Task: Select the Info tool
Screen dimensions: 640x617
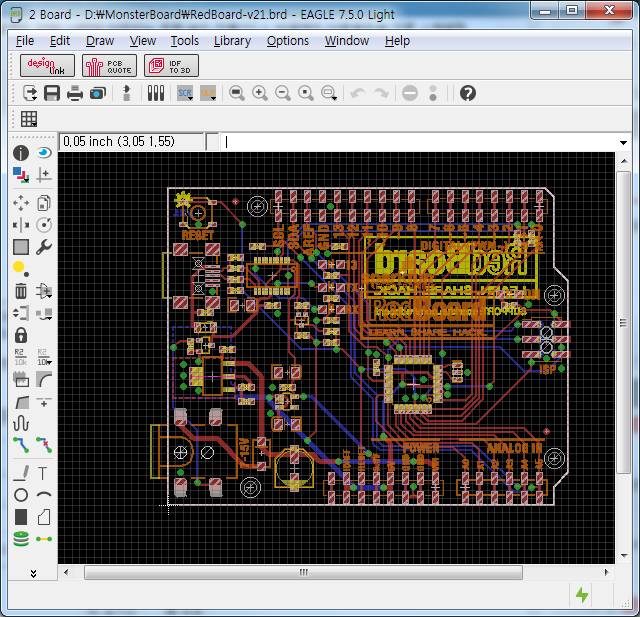Action: 21,153
